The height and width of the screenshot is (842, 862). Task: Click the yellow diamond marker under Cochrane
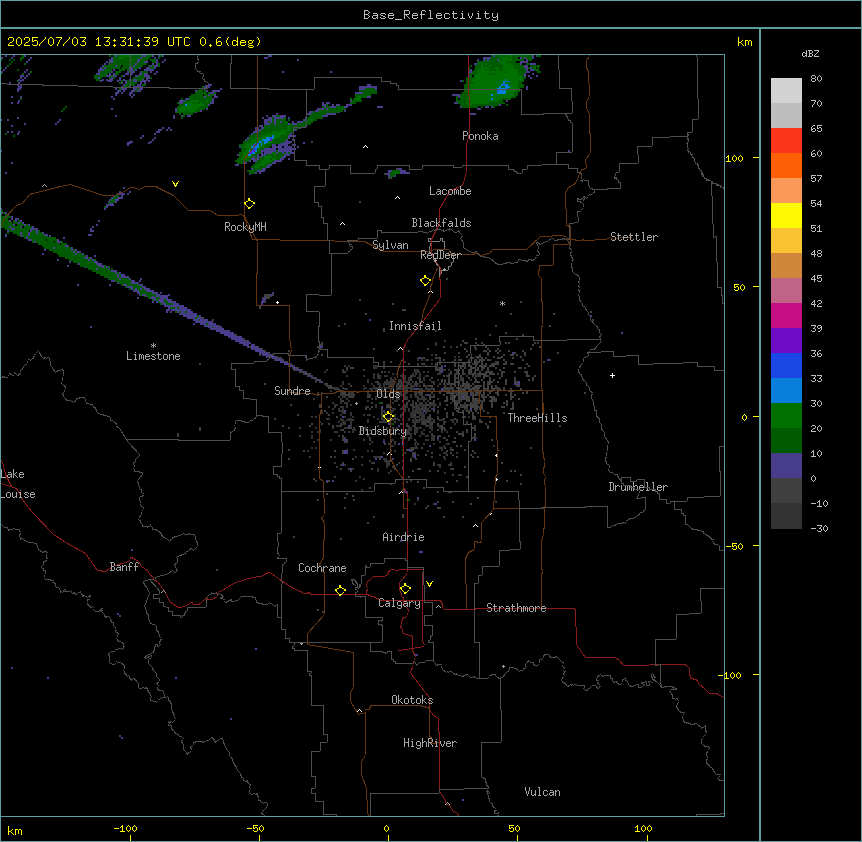(x=340, y=590)
